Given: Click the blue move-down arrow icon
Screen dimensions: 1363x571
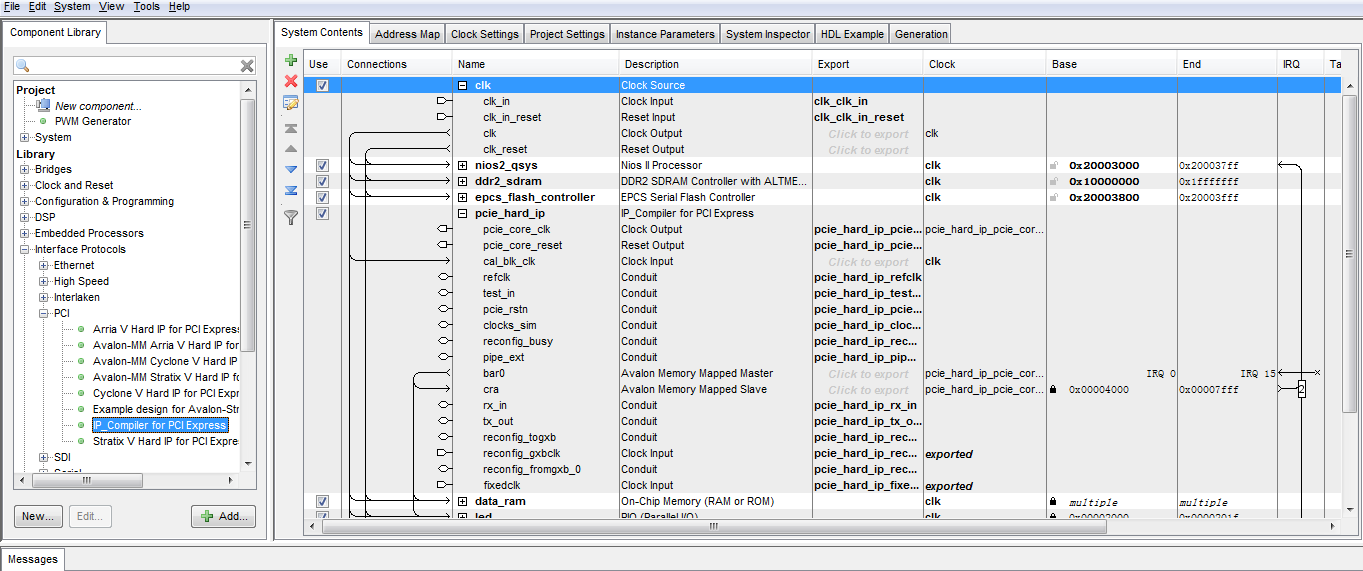Looking at the screenshot, I should pyautogui.click(x=291, y=169).
